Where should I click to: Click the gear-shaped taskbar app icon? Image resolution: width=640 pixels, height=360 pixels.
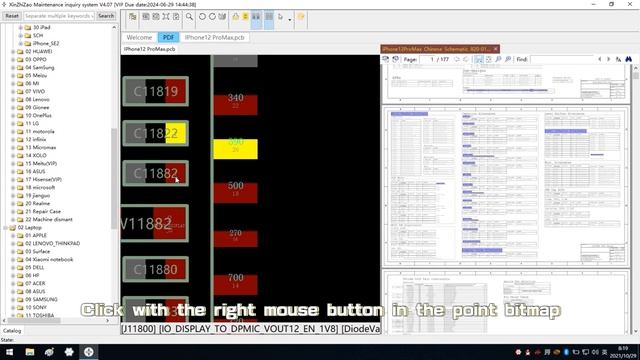(x=69, y=352)
